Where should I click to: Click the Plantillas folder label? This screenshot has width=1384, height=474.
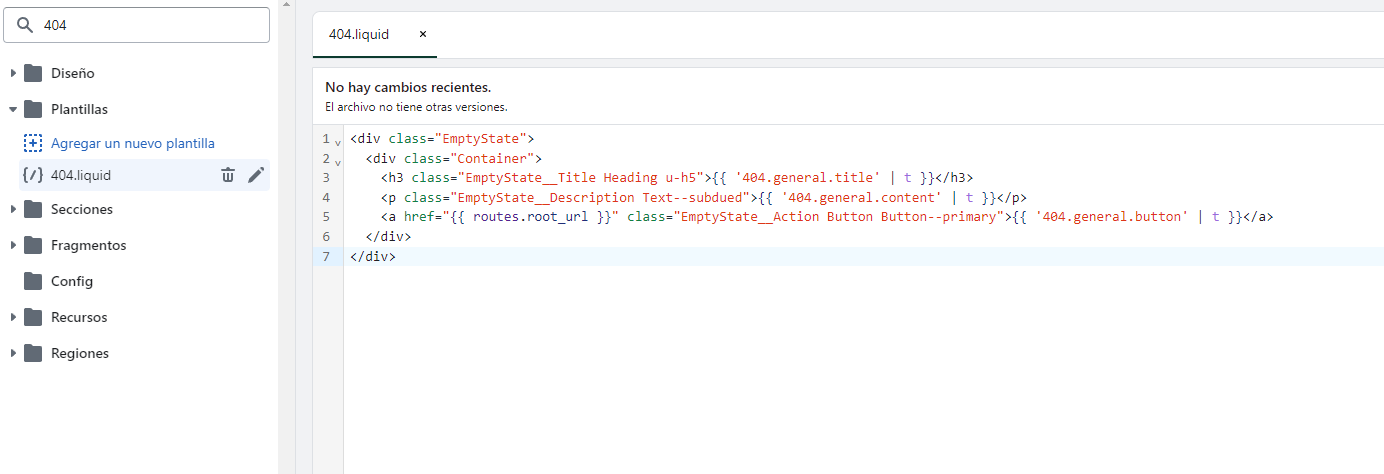coord(79,109)
